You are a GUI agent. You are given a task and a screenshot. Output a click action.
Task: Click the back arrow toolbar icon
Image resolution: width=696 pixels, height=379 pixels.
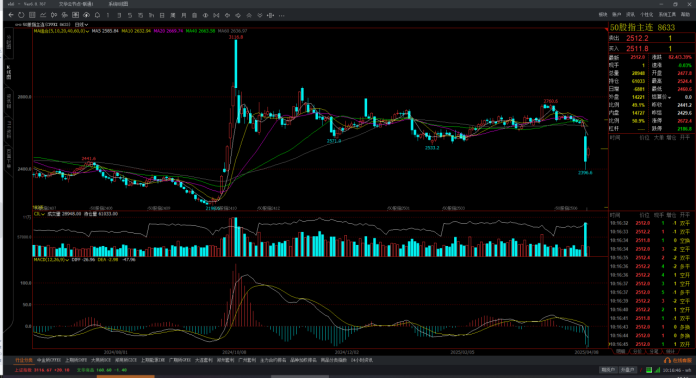pyautogui.click(x=11, y=15)
